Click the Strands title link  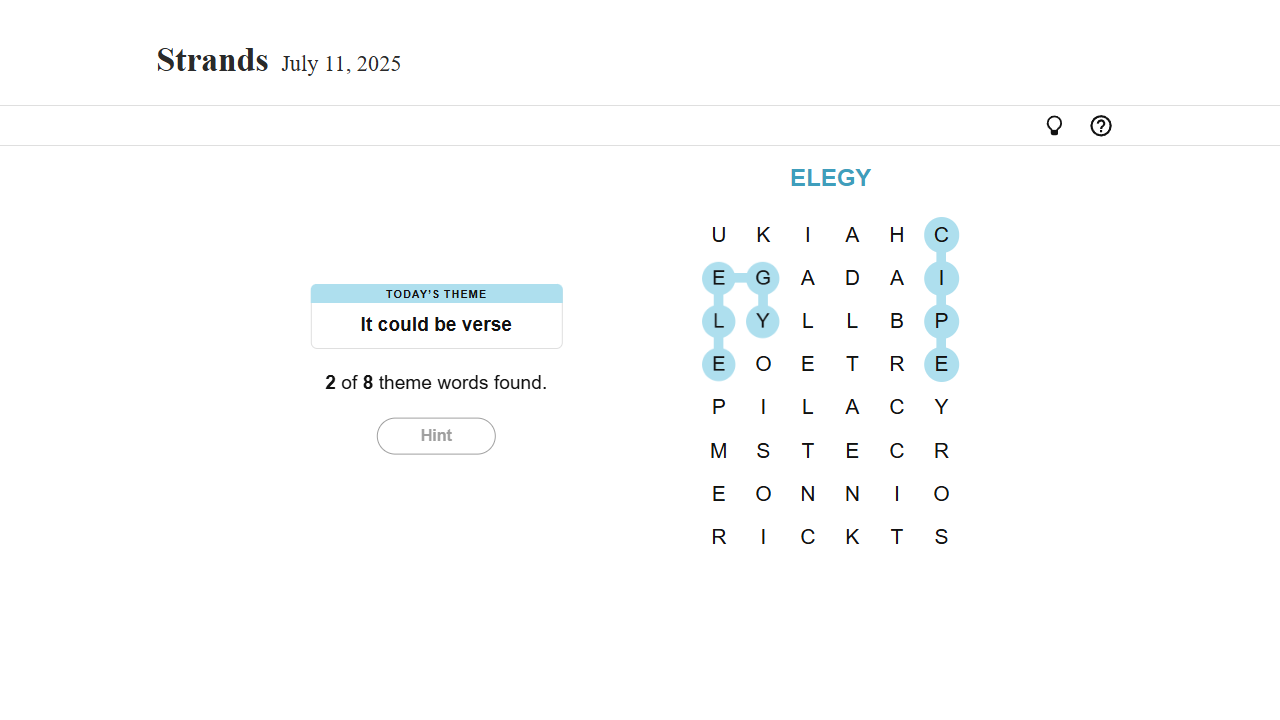click(212, 60)
